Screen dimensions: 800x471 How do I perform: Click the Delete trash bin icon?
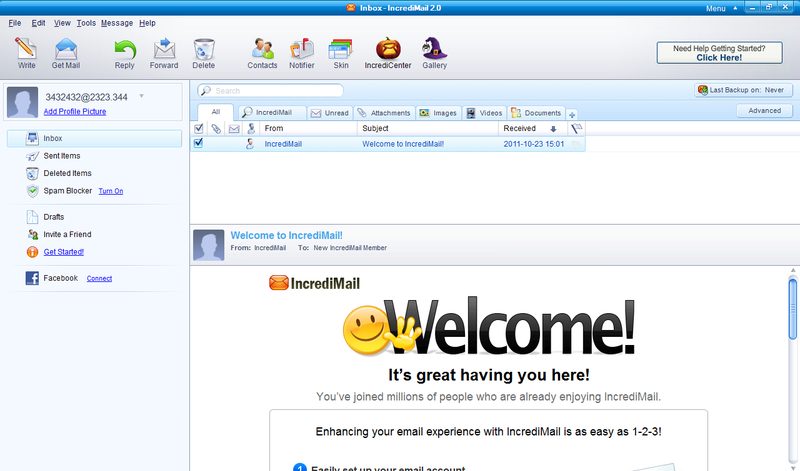point(204,49)
